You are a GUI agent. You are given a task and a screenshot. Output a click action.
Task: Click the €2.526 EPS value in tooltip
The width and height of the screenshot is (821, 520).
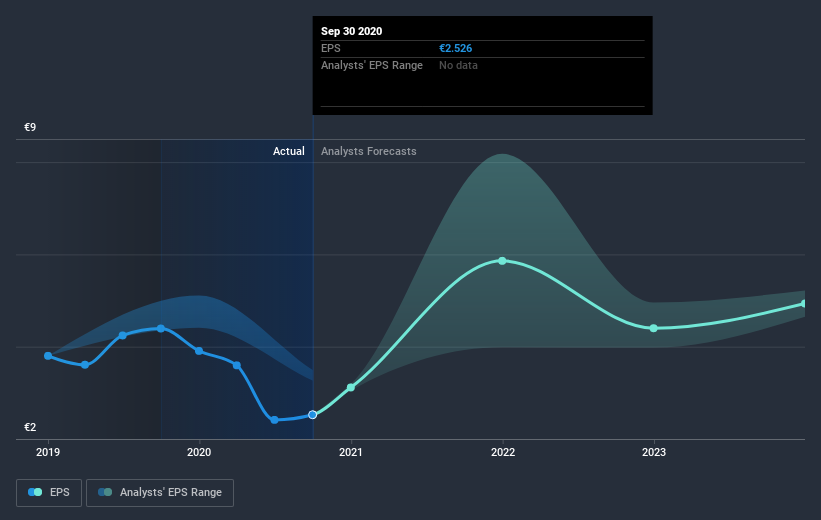(x=456, y=48)
